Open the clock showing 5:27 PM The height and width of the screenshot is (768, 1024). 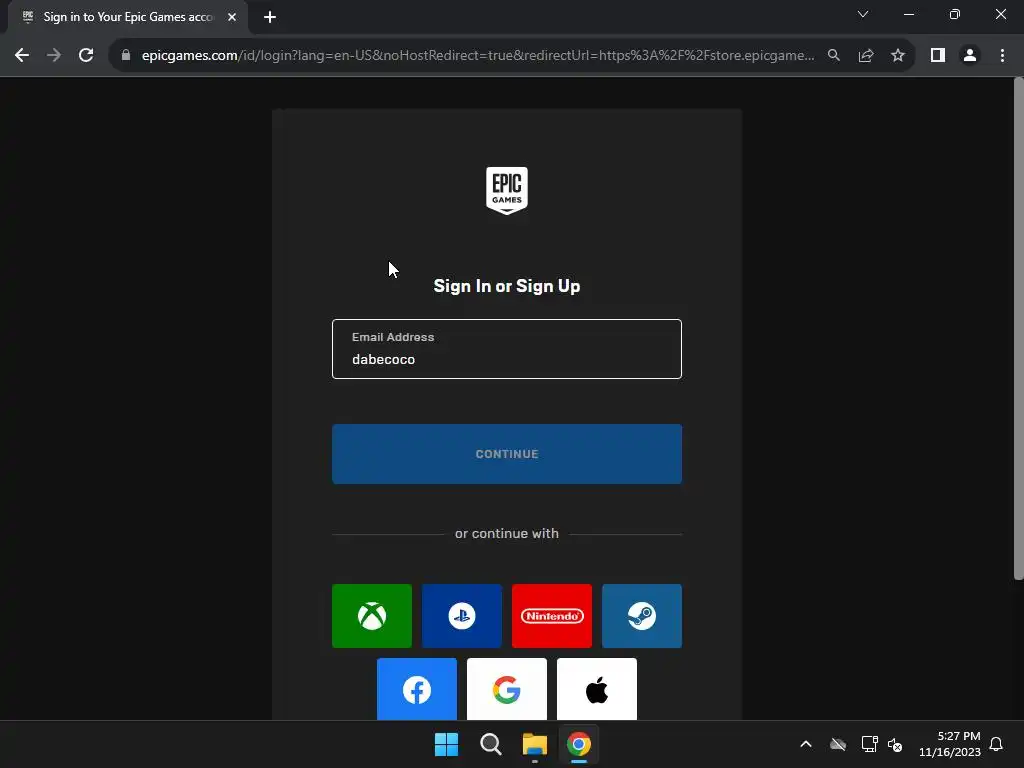point(950,744)
